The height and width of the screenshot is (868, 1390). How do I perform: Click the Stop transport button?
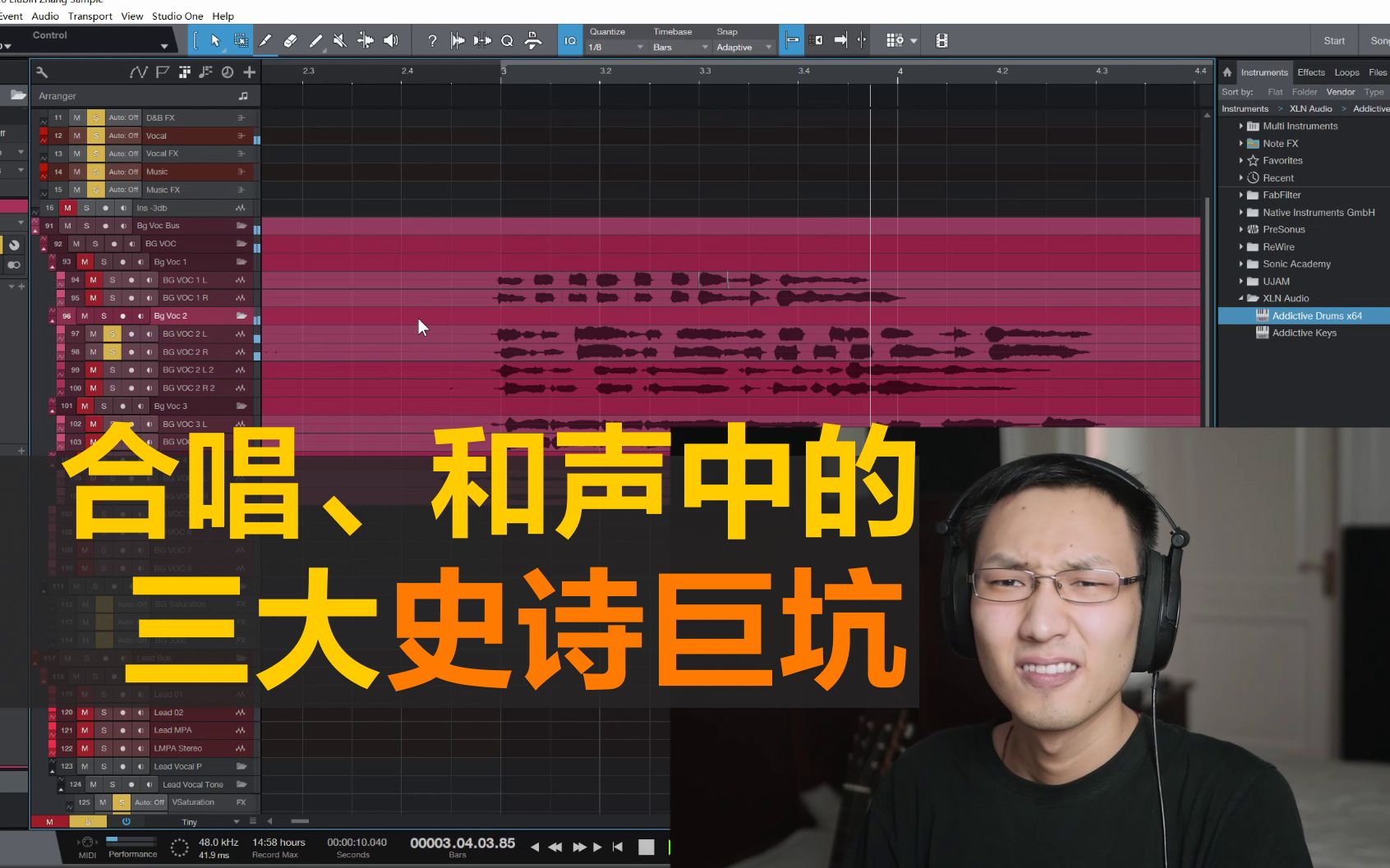(647, 847)
